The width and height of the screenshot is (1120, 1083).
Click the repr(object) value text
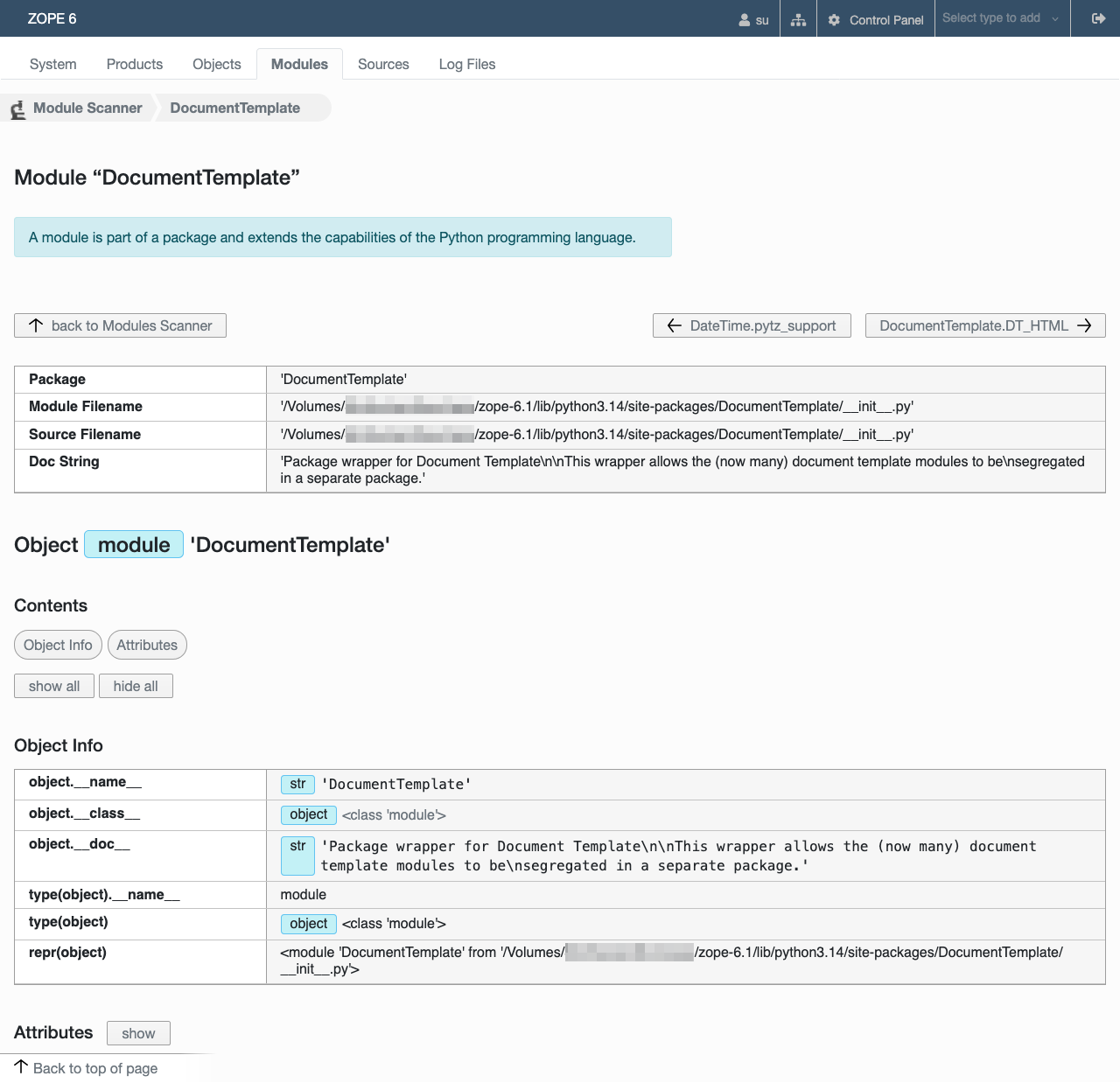671,961
